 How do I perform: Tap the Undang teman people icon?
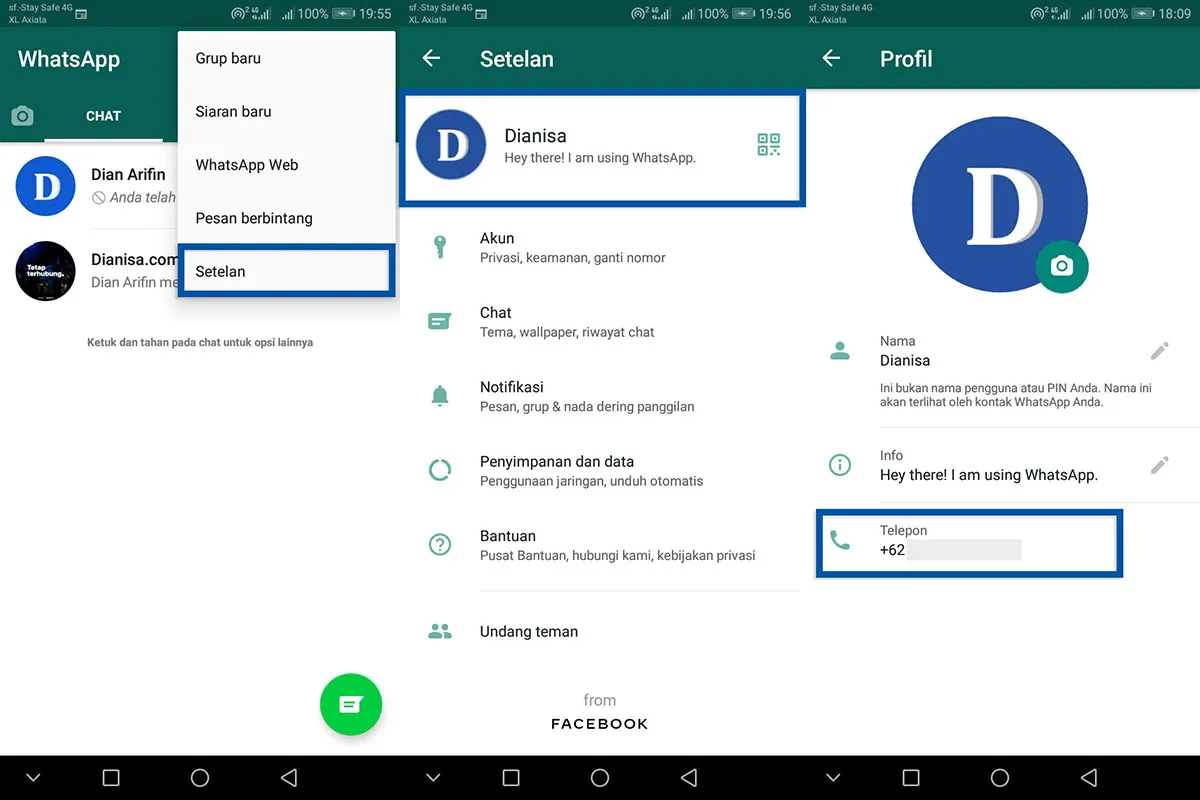(441, 631)
